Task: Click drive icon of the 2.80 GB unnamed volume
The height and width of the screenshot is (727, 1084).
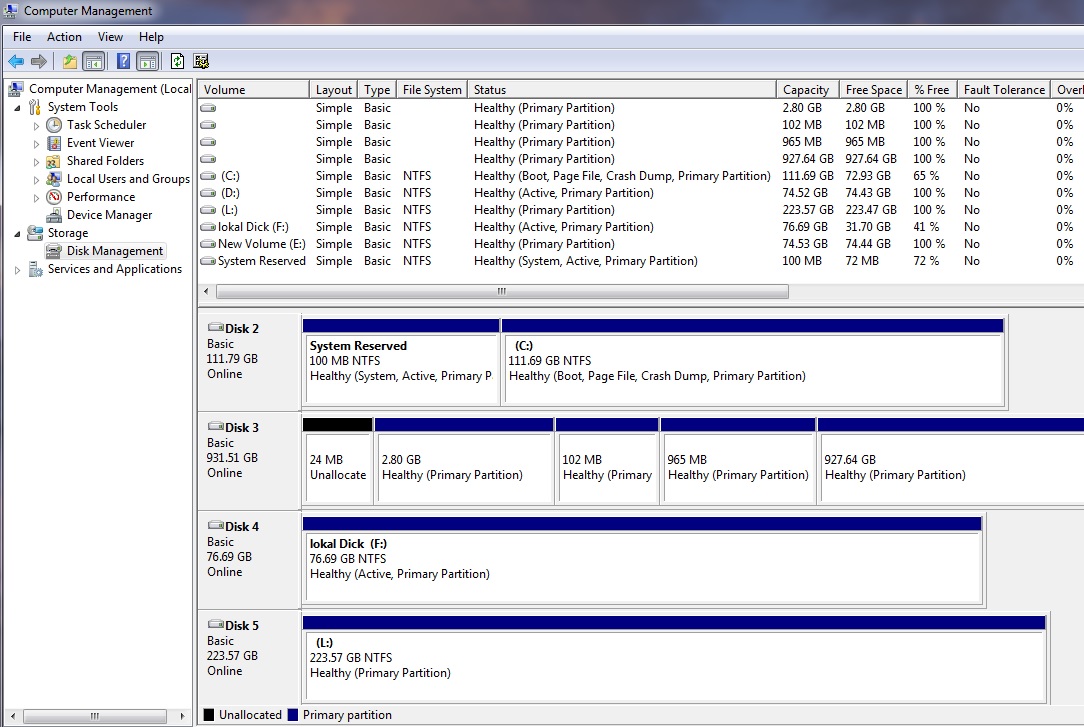Action: tap(208, 108)
